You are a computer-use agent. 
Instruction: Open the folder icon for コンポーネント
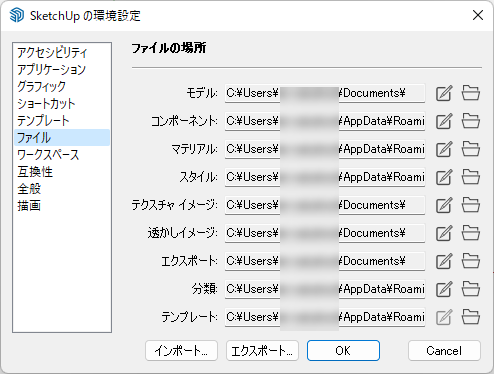coord(471,121)
